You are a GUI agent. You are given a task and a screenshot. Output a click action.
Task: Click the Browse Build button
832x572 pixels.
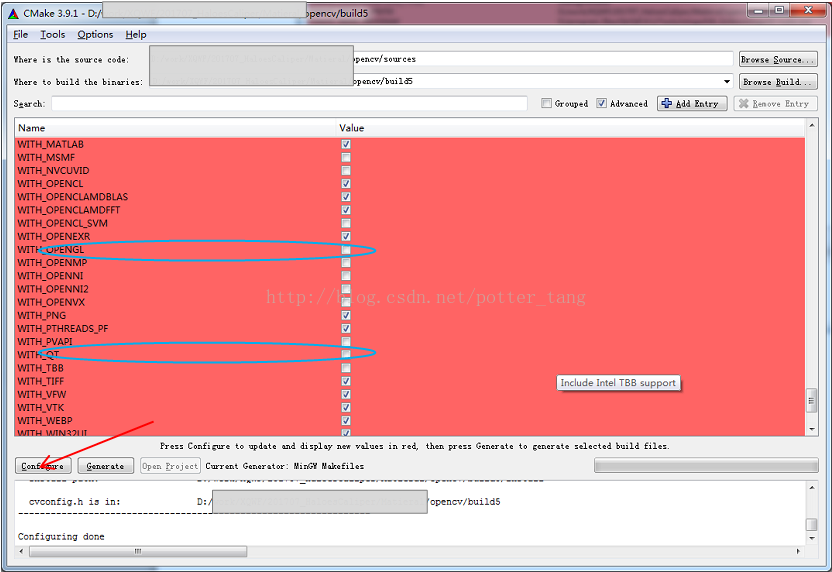[778, 82]
